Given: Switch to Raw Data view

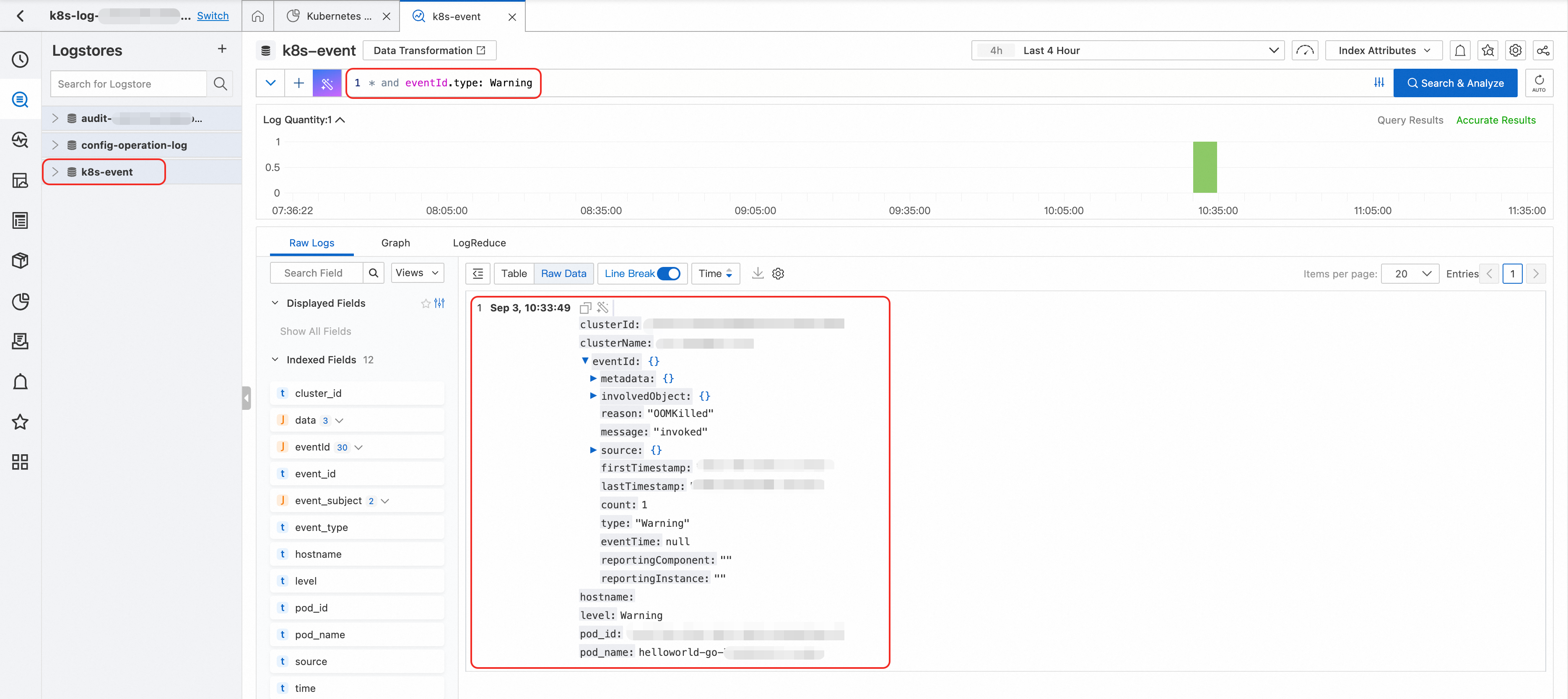Looking at the screenshot, I should click(563, 274).
